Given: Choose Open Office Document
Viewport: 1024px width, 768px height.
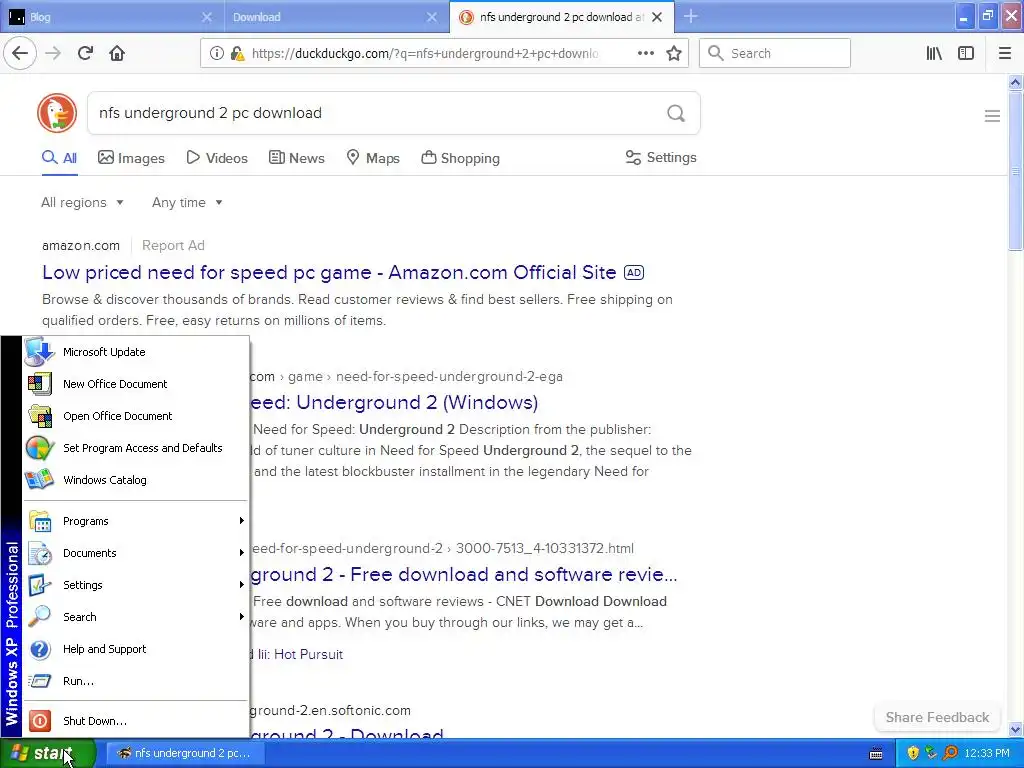Looking at the screenshot, I should pos(136,416).
